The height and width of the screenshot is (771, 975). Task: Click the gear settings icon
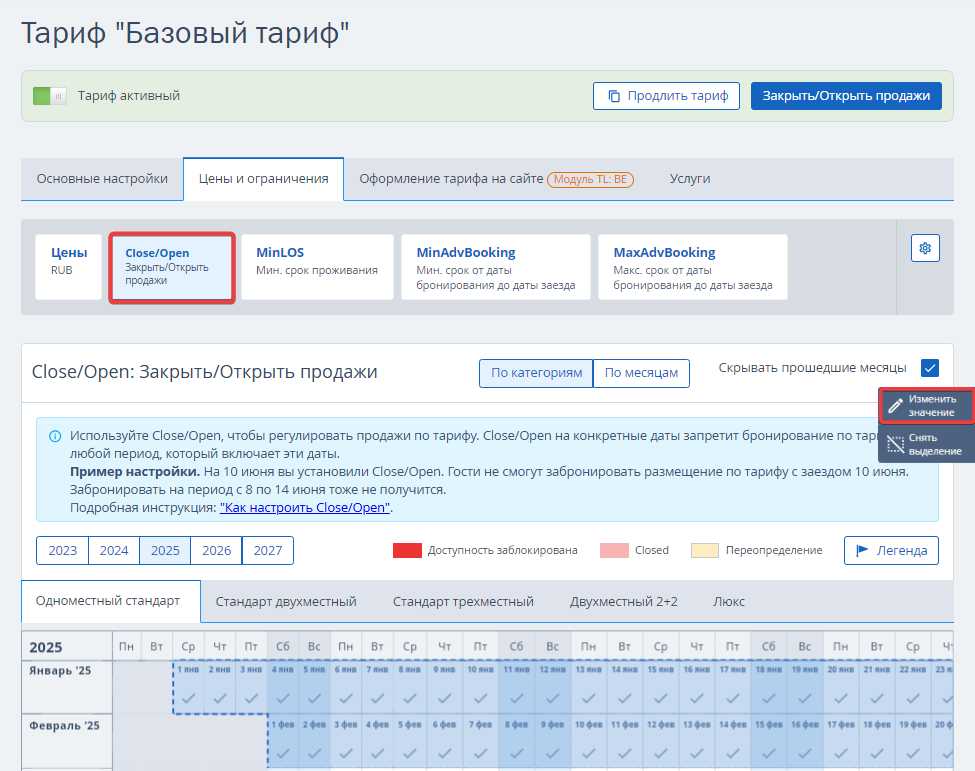coord(925,248)
